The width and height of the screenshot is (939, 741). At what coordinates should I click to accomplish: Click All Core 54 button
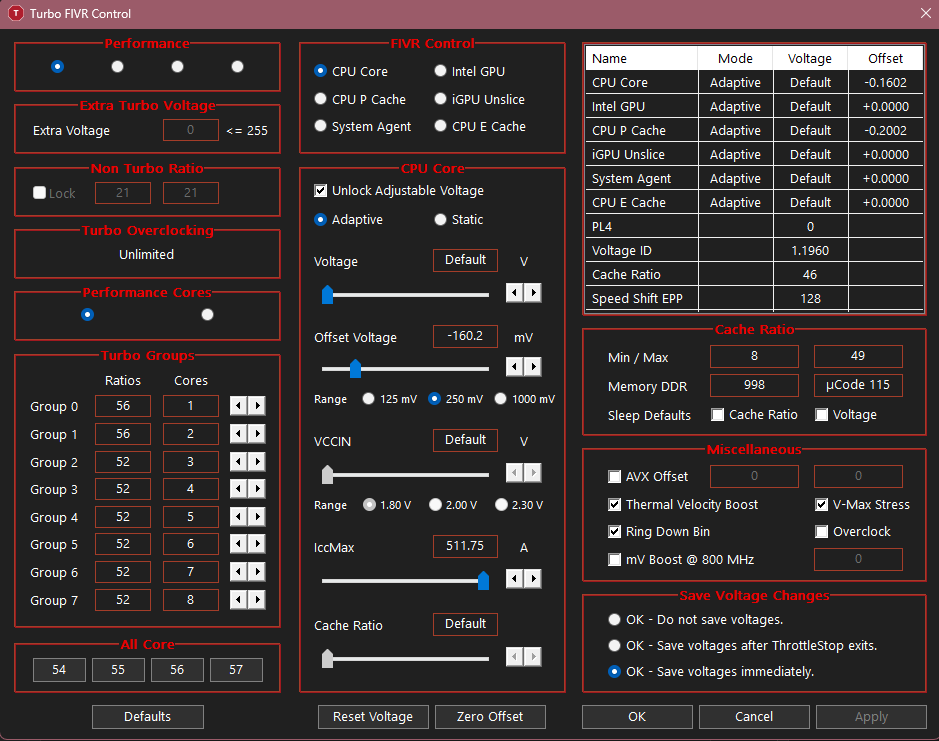pyautogui.click(x=59, y=670)
